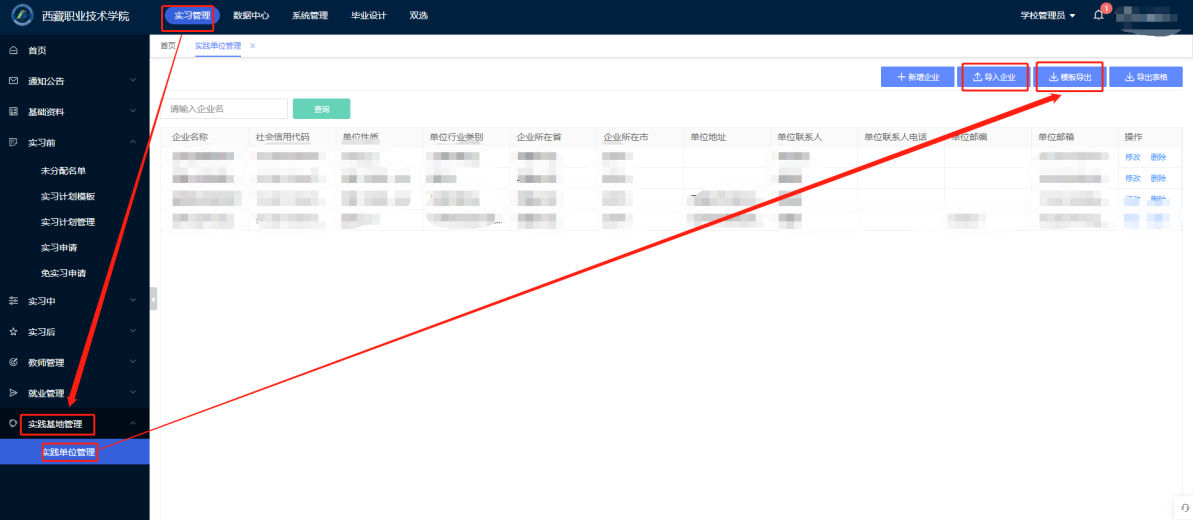1193x520 pixels.
Task: Switch to 数据中心 top menu
Action: click(251, 16)
